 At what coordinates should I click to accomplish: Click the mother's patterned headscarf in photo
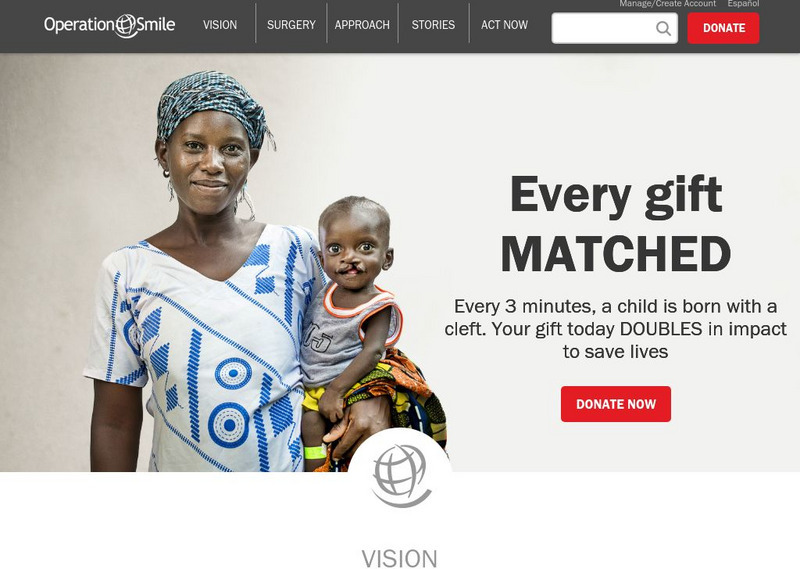(213, 107)
